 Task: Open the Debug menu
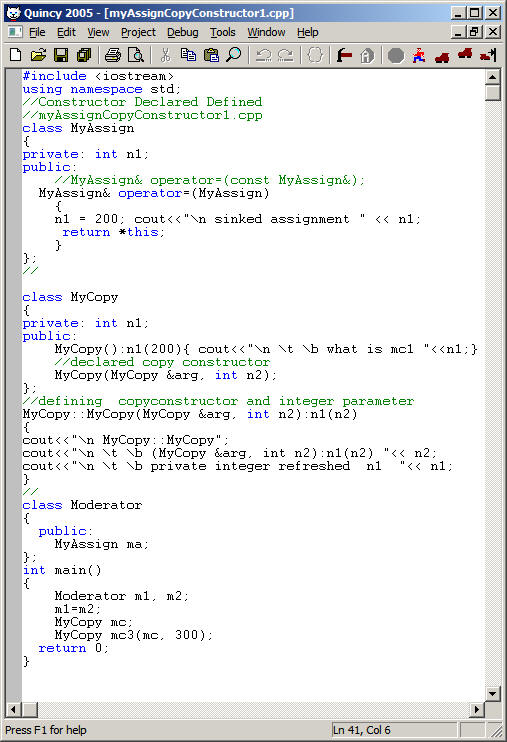pos(183,32)
